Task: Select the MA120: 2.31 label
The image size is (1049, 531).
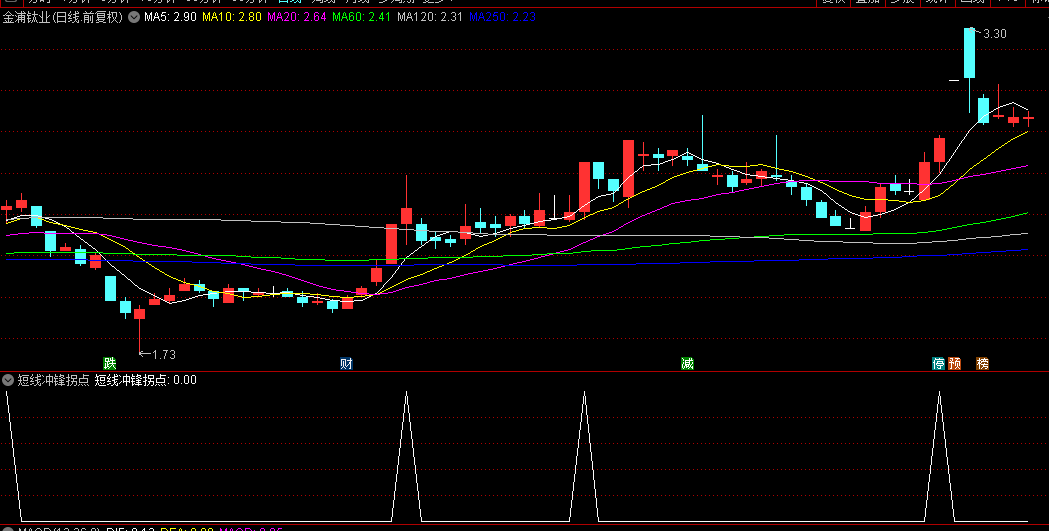Action: pos(430,17)
